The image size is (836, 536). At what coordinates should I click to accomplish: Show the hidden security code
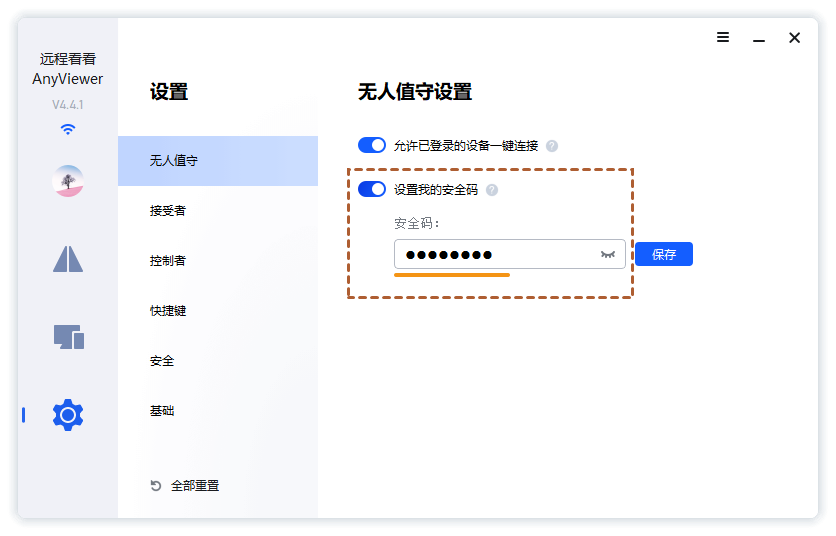click(x=607, y=255)
